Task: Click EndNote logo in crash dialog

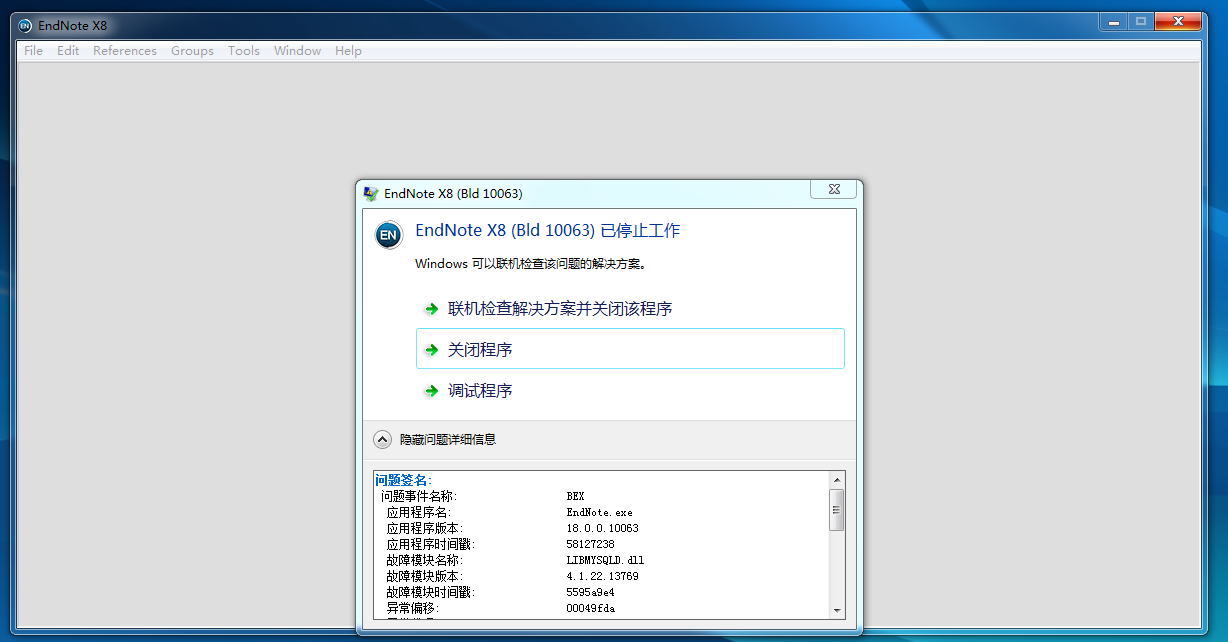Action: 389,235
